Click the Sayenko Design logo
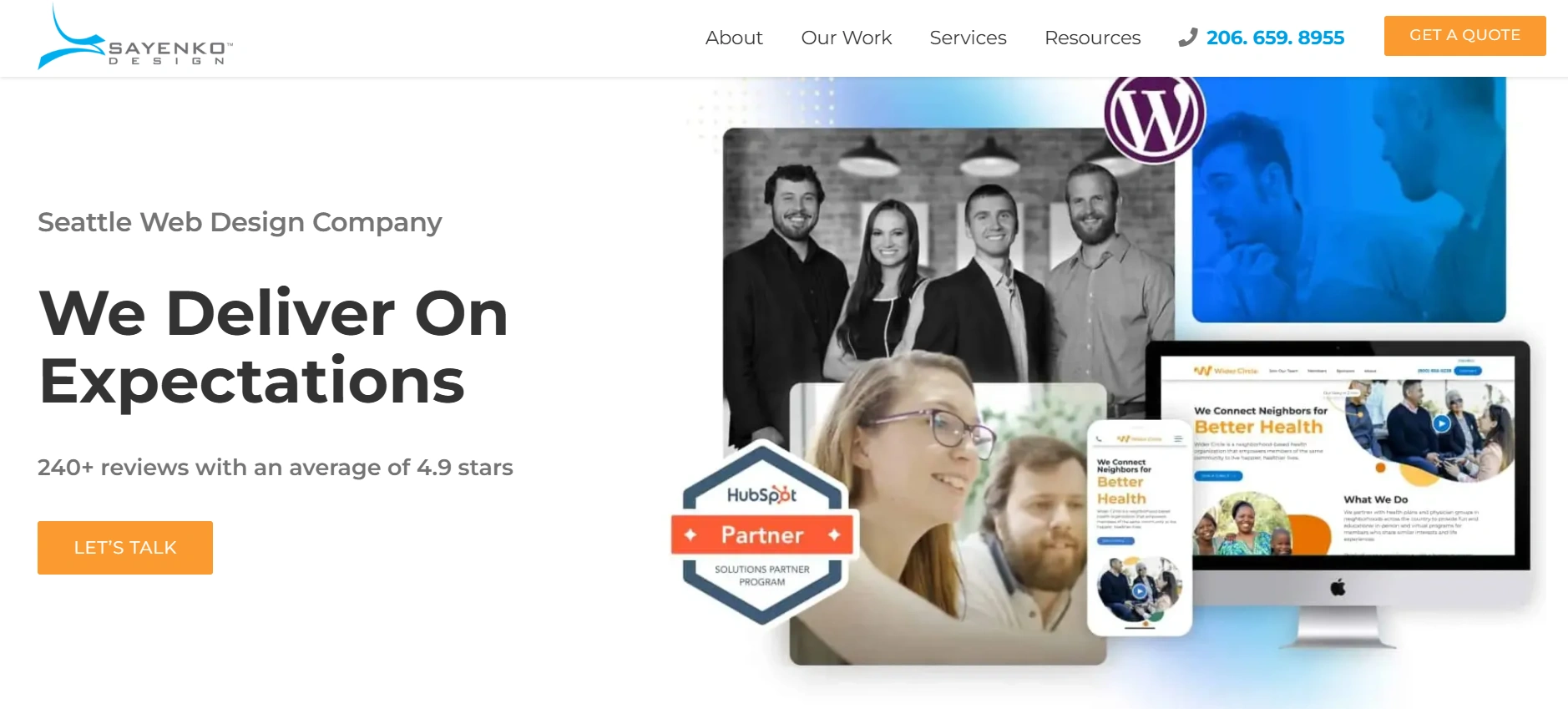Screen dimensions: 1568x709 (135, 38)
